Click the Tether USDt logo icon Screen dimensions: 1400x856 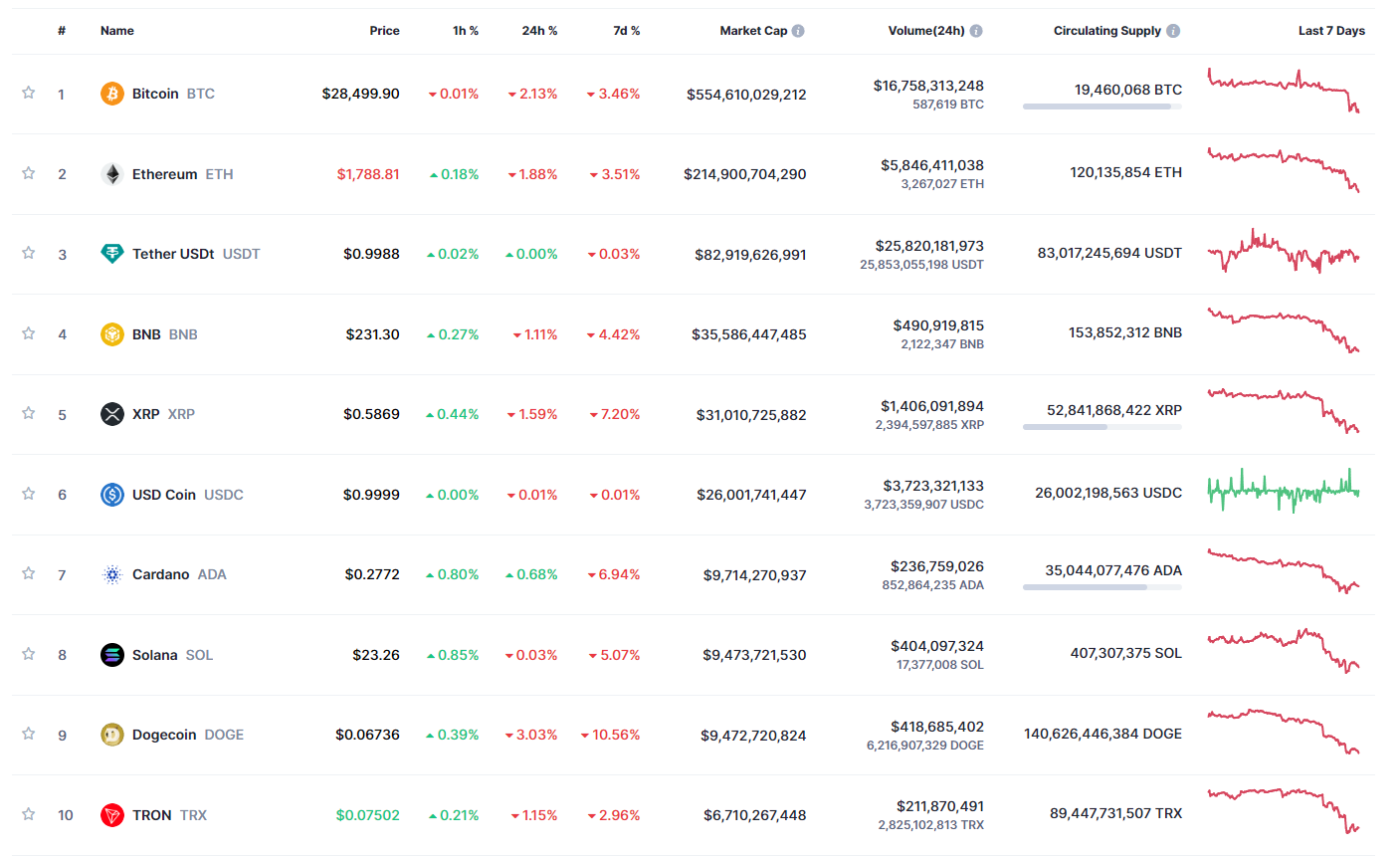click(x=112, y=254)
